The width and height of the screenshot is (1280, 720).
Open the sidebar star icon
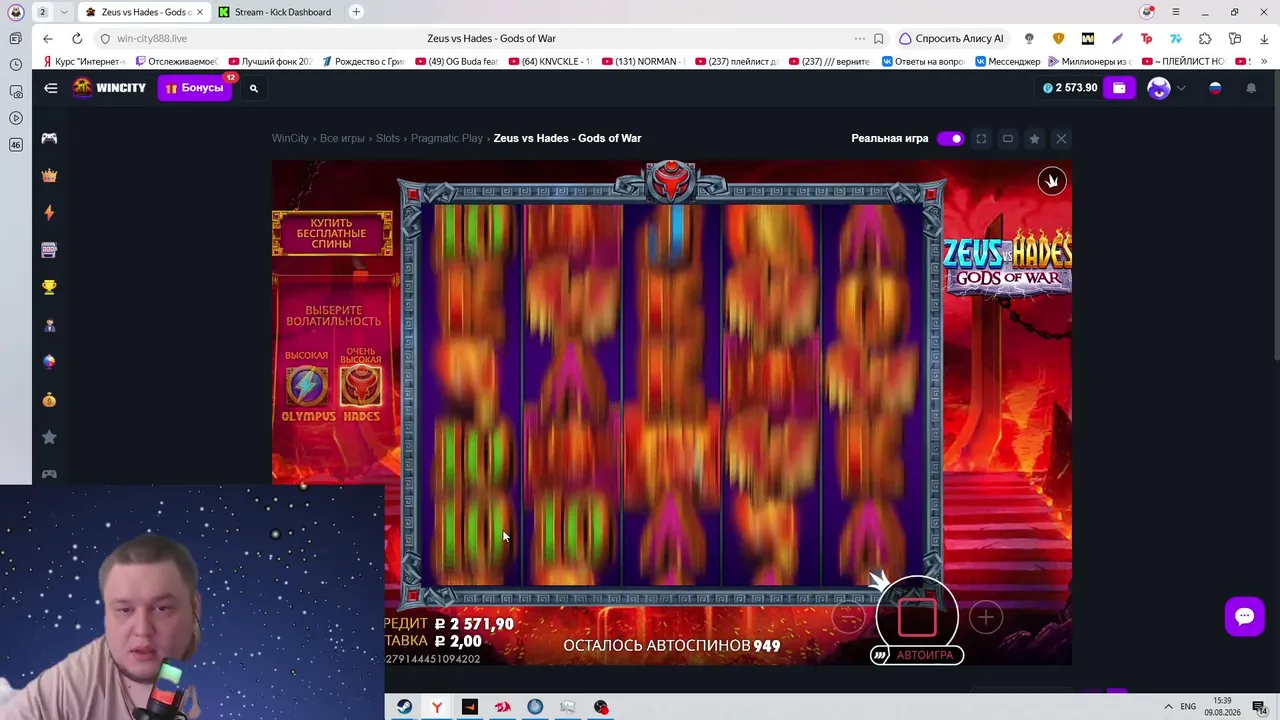point(49,437)
